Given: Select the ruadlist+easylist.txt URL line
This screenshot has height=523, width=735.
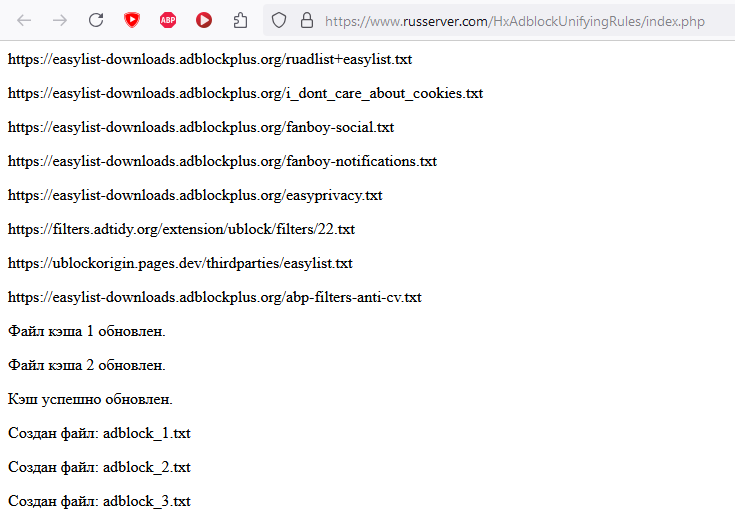Looking at the screenshot, I should click(210, 60).
